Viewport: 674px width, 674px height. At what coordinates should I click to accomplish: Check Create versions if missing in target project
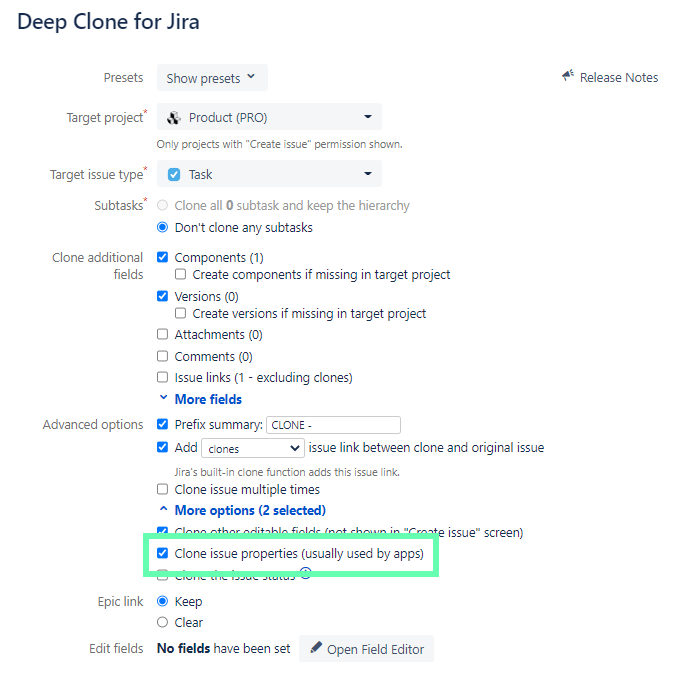click(x=181, y=313)
